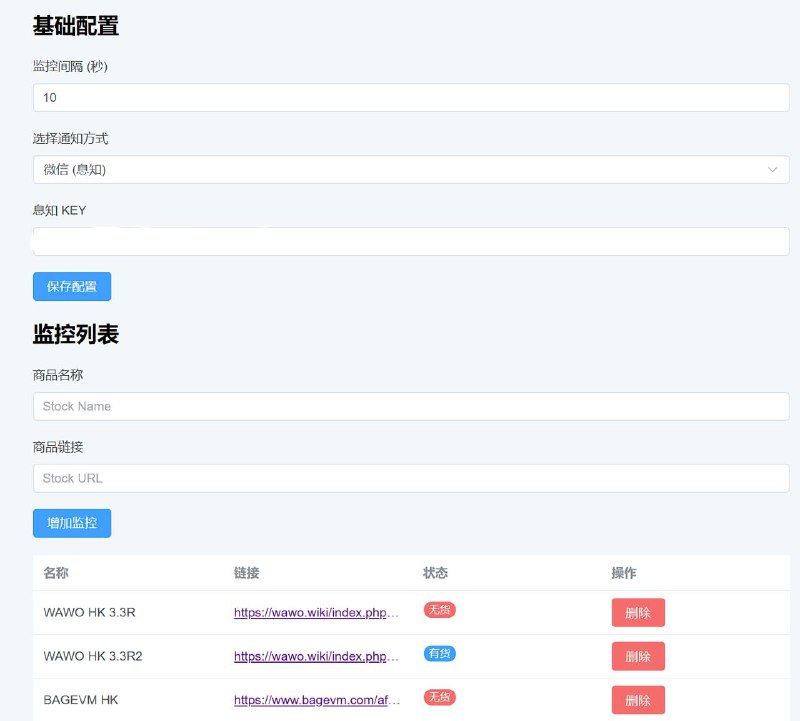Click the Stock Name input field
800x721 pixels.
[410, 406]
